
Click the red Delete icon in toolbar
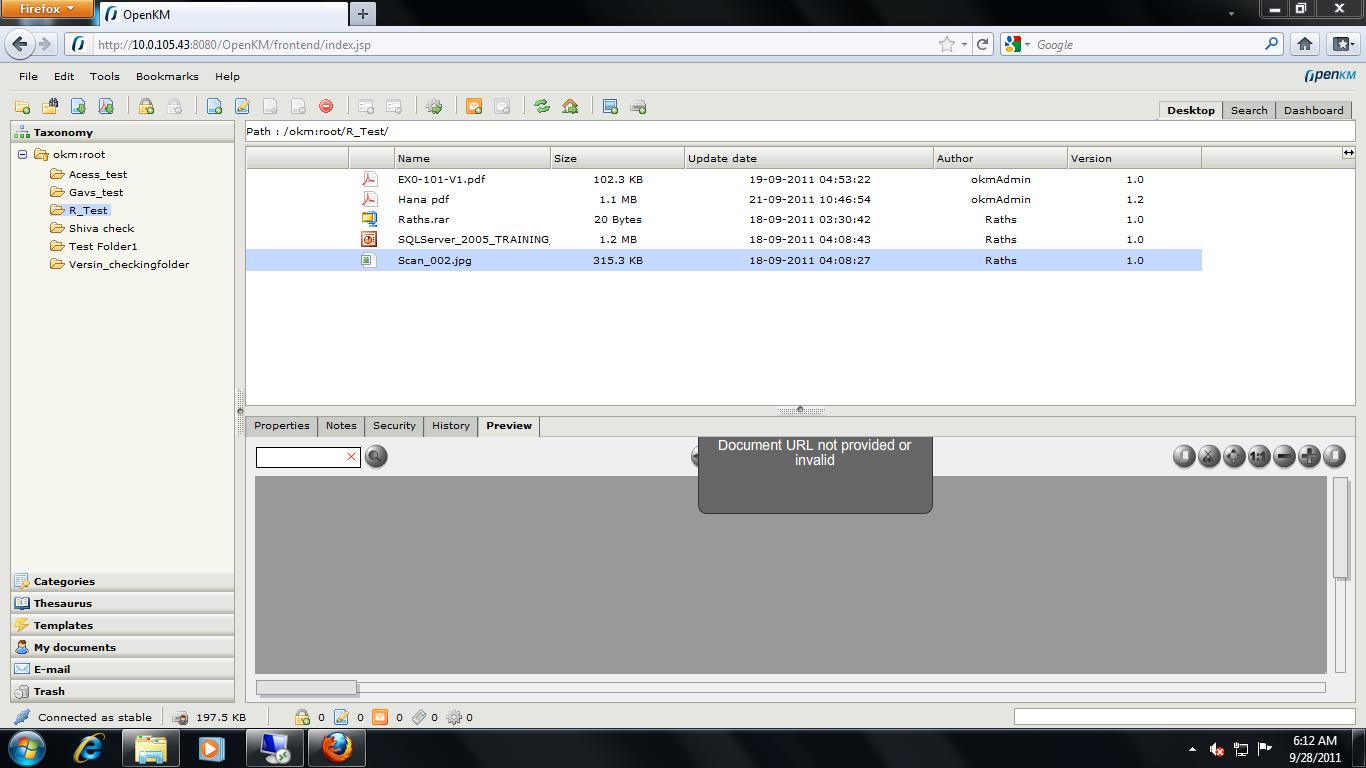[326, 107]
